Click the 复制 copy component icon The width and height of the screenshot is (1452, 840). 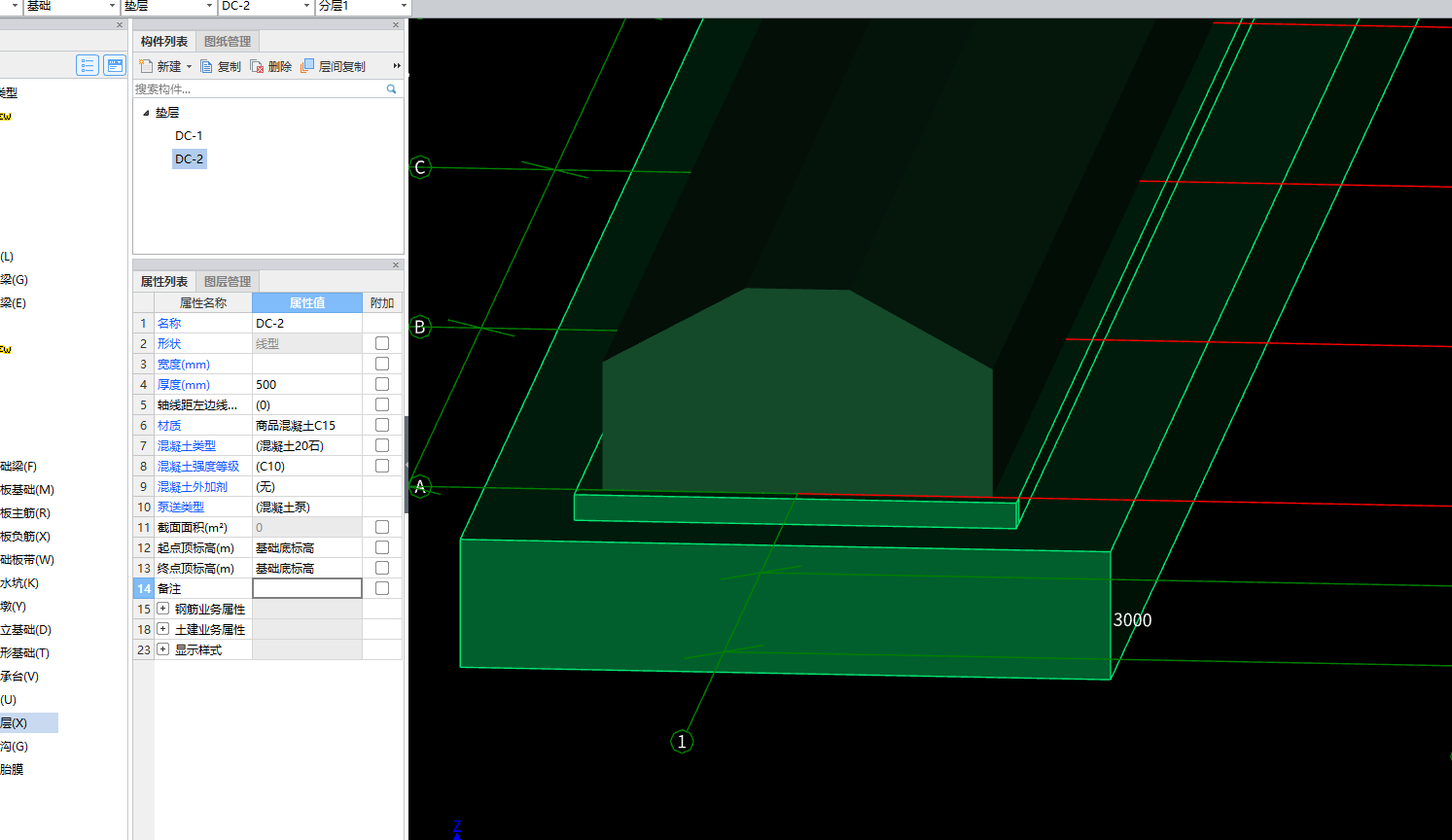[206, 66]
